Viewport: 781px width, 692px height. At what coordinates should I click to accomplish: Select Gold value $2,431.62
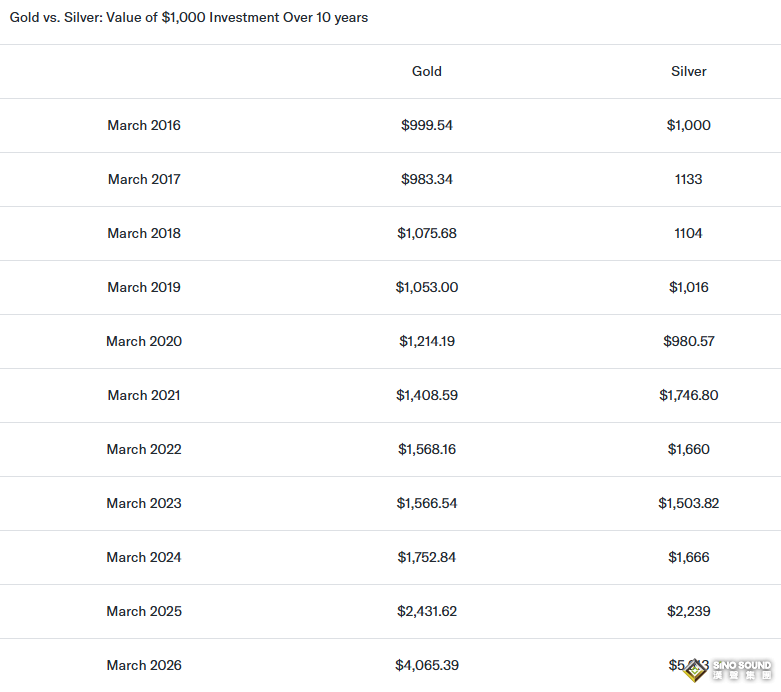click(x=427, y=611)
